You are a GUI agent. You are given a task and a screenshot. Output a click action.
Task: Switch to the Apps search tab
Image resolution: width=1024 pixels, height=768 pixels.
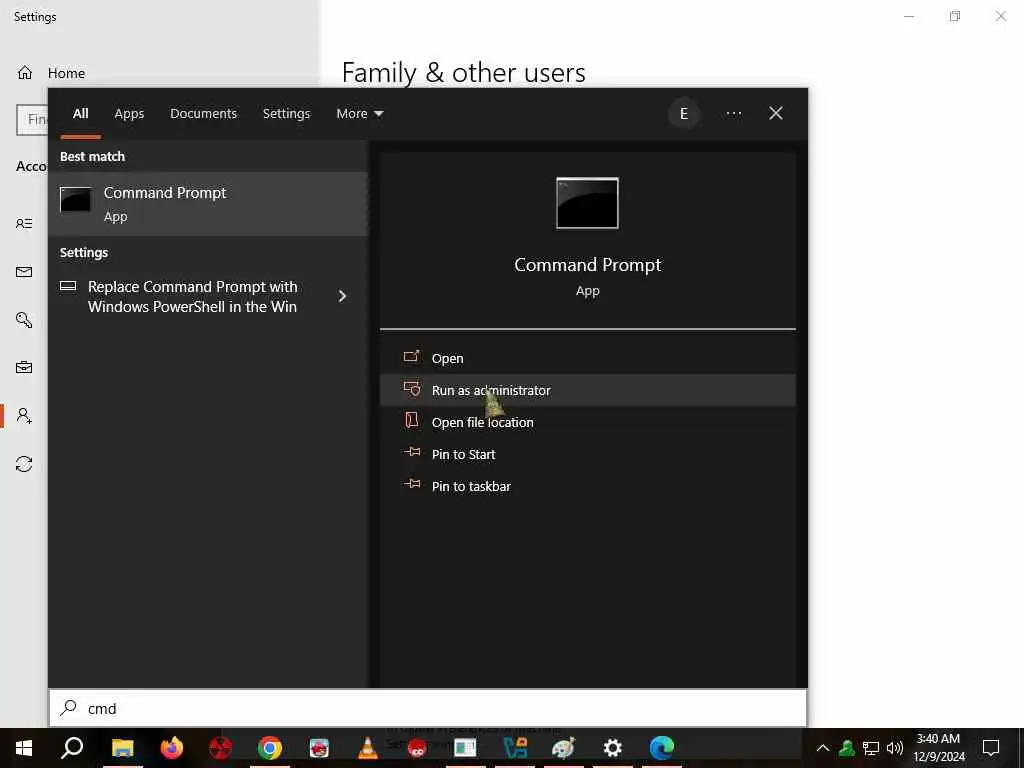pos(129,114)
